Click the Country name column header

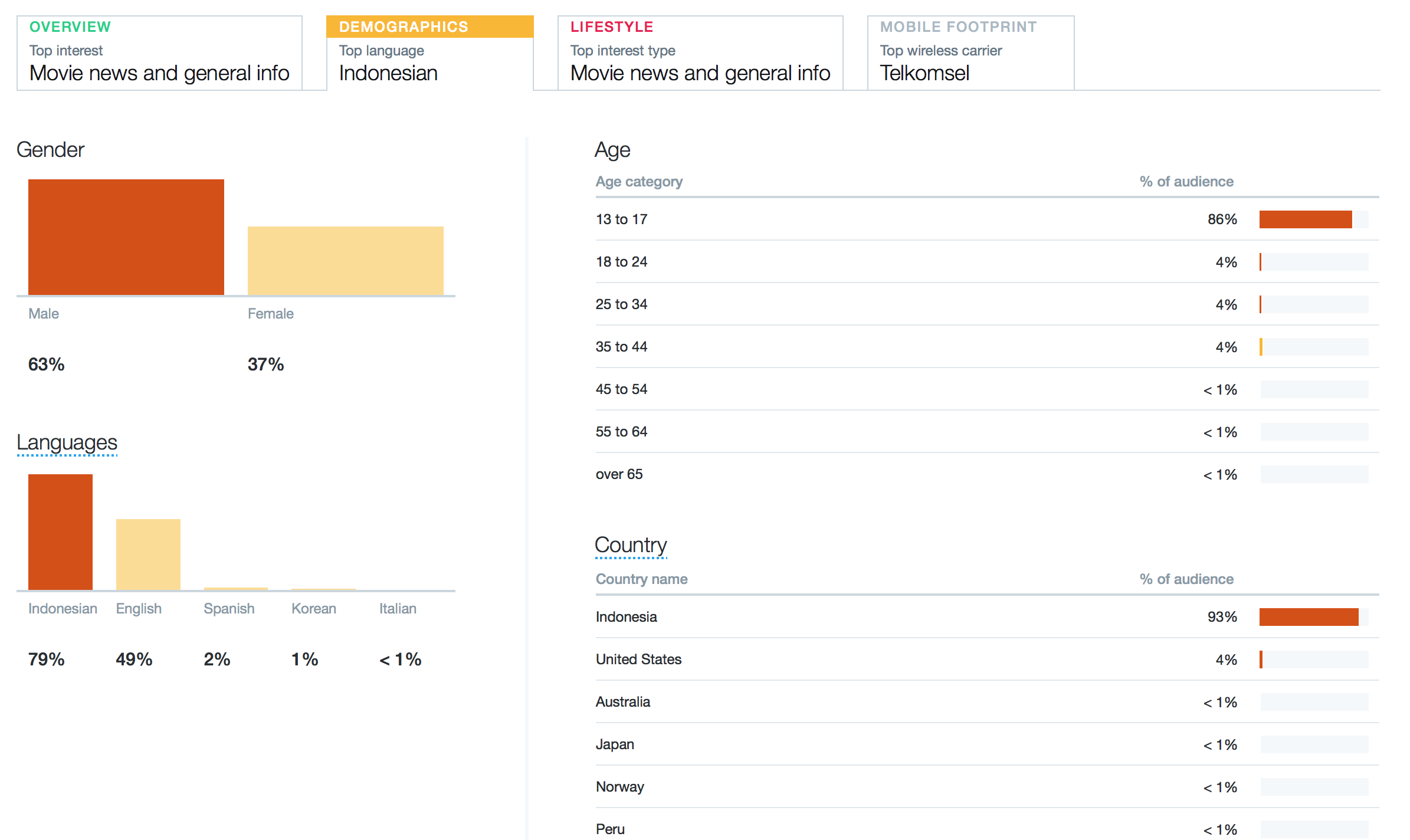click(641, 579)
